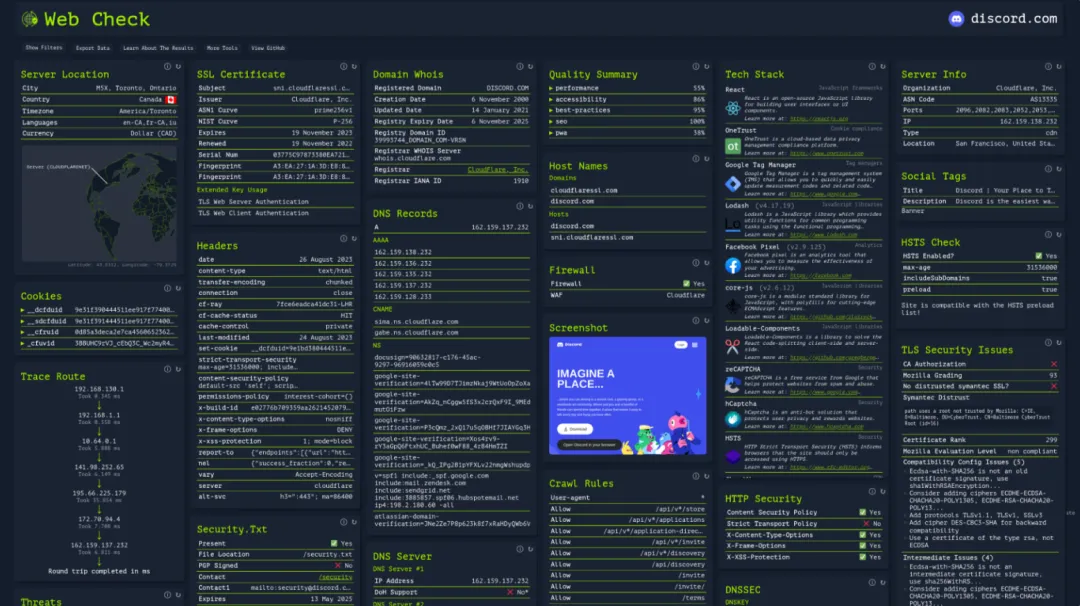Show info for Host Names card

pyautogui.click(x=696, y=159)
